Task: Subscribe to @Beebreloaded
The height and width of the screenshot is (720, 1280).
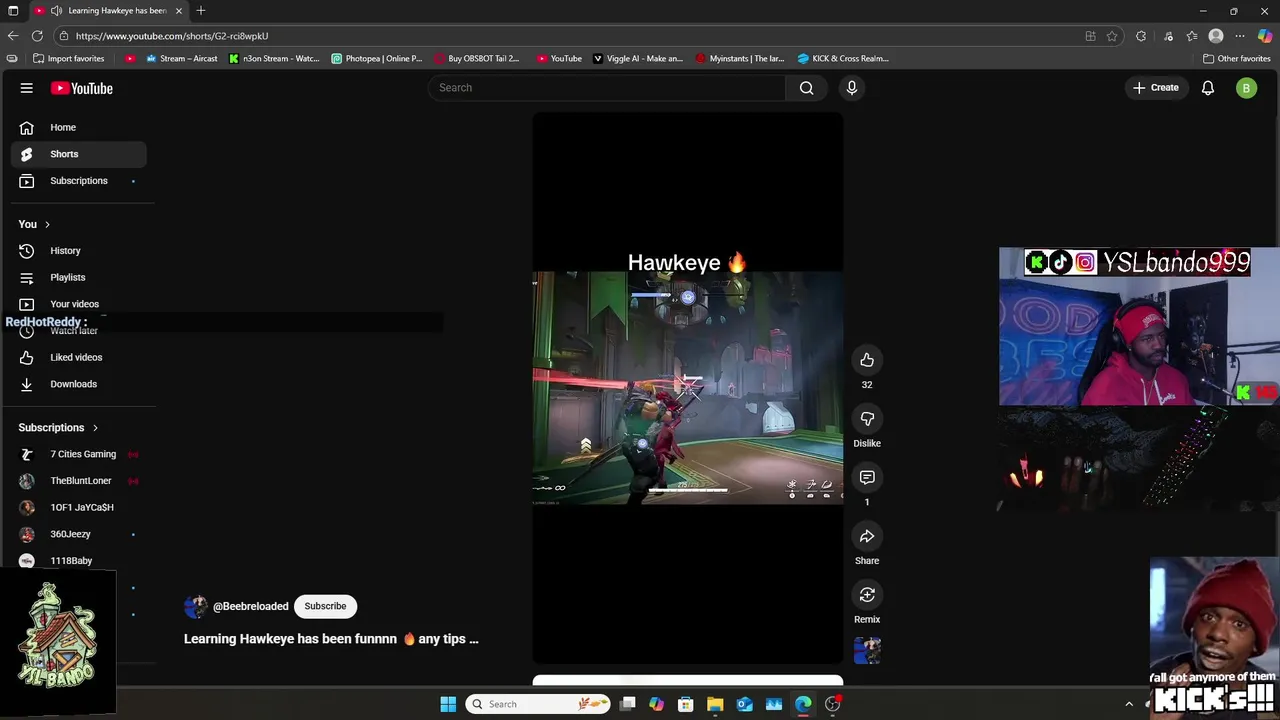Action: pyautogui.click(x=325, y=606)
